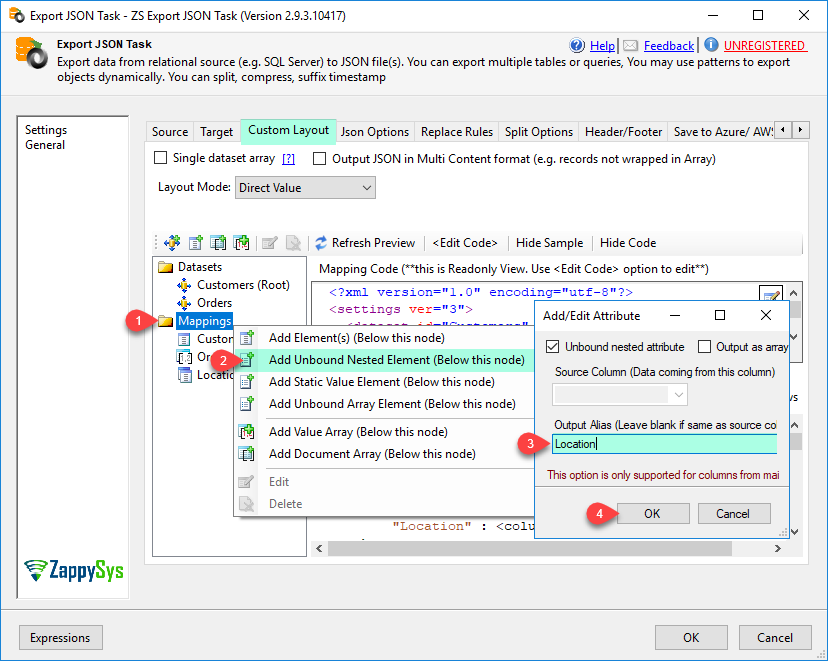This screenshot has width=828, height=661.
Task: Click the icon beside Add Value Array entry
Action: point(247,432)
